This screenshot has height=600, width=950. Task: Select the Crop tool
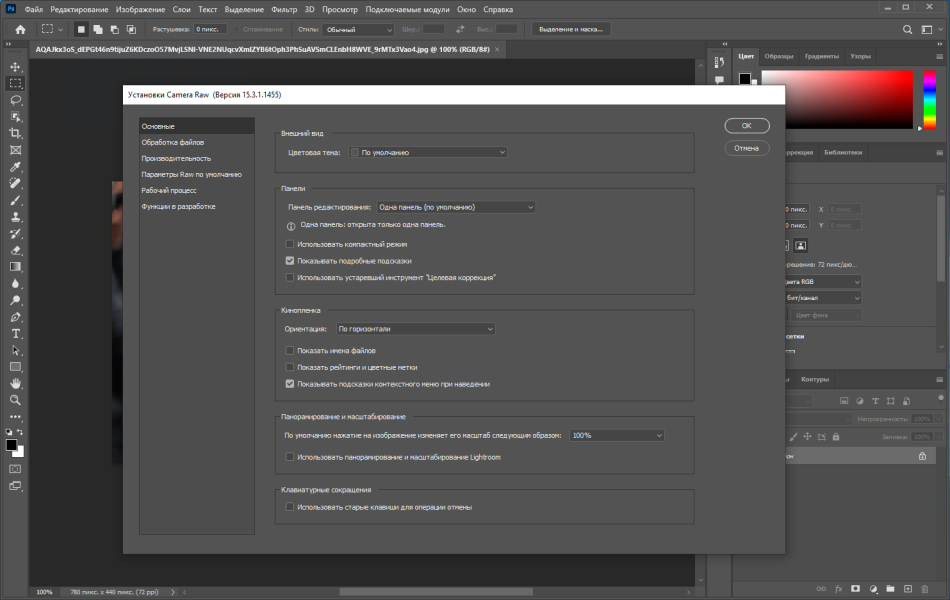coord(16,133)
